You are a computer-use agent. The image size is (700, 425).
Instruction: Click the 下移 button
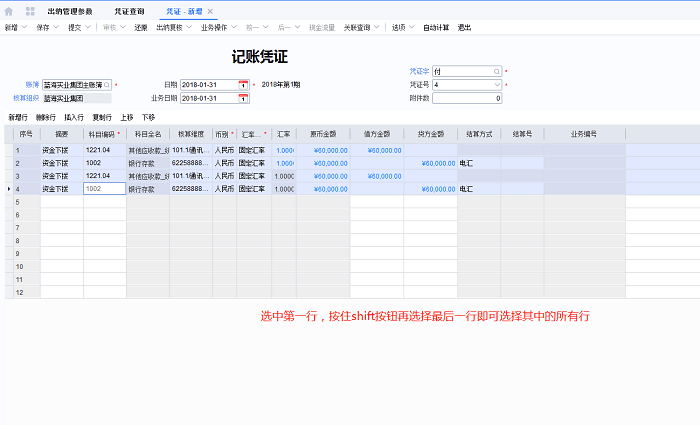pos(148,117)
